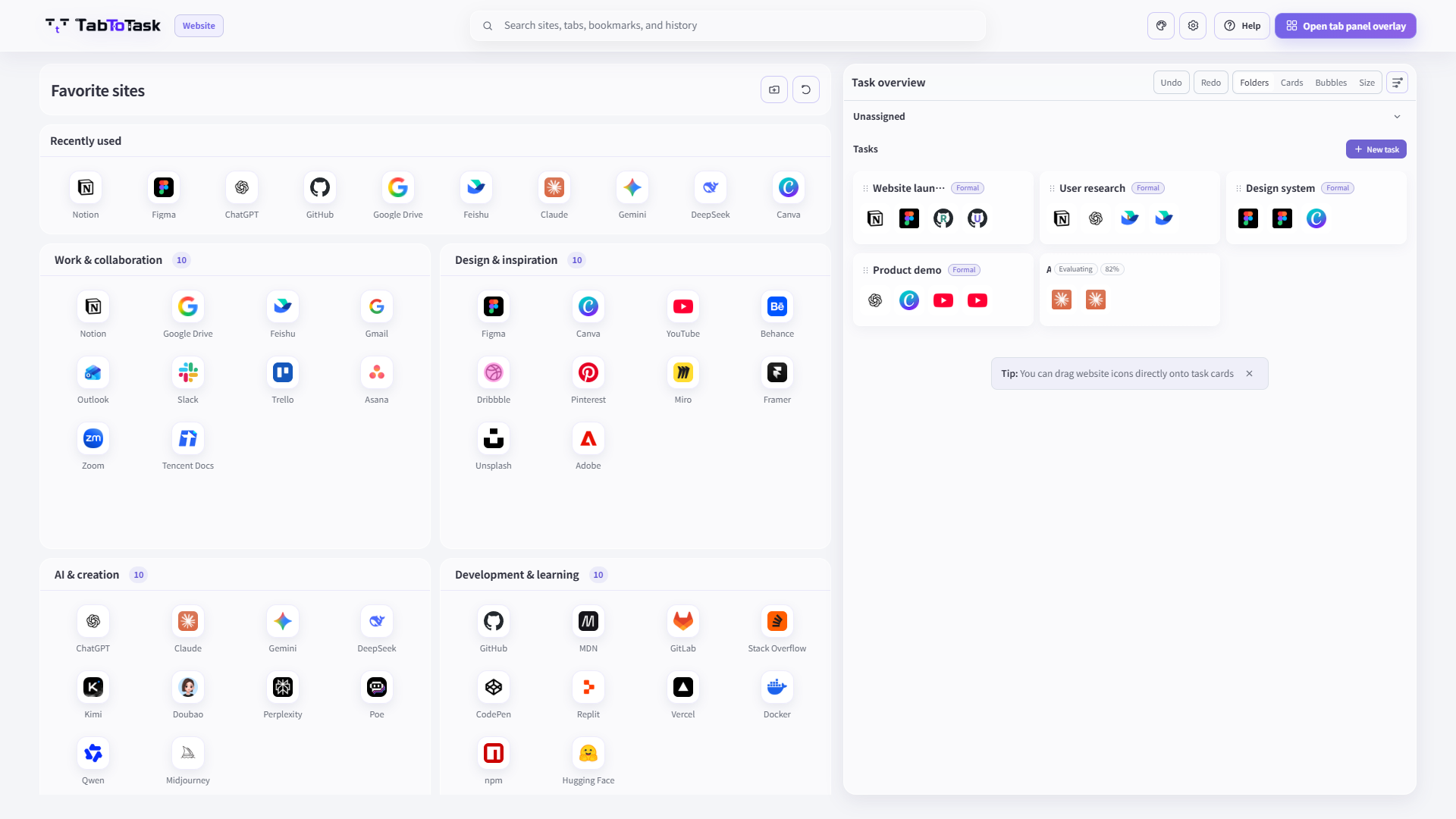Viewport: 1456px width, 819px height.
Task: Open the Help button
Action: tap(1242, 26)
